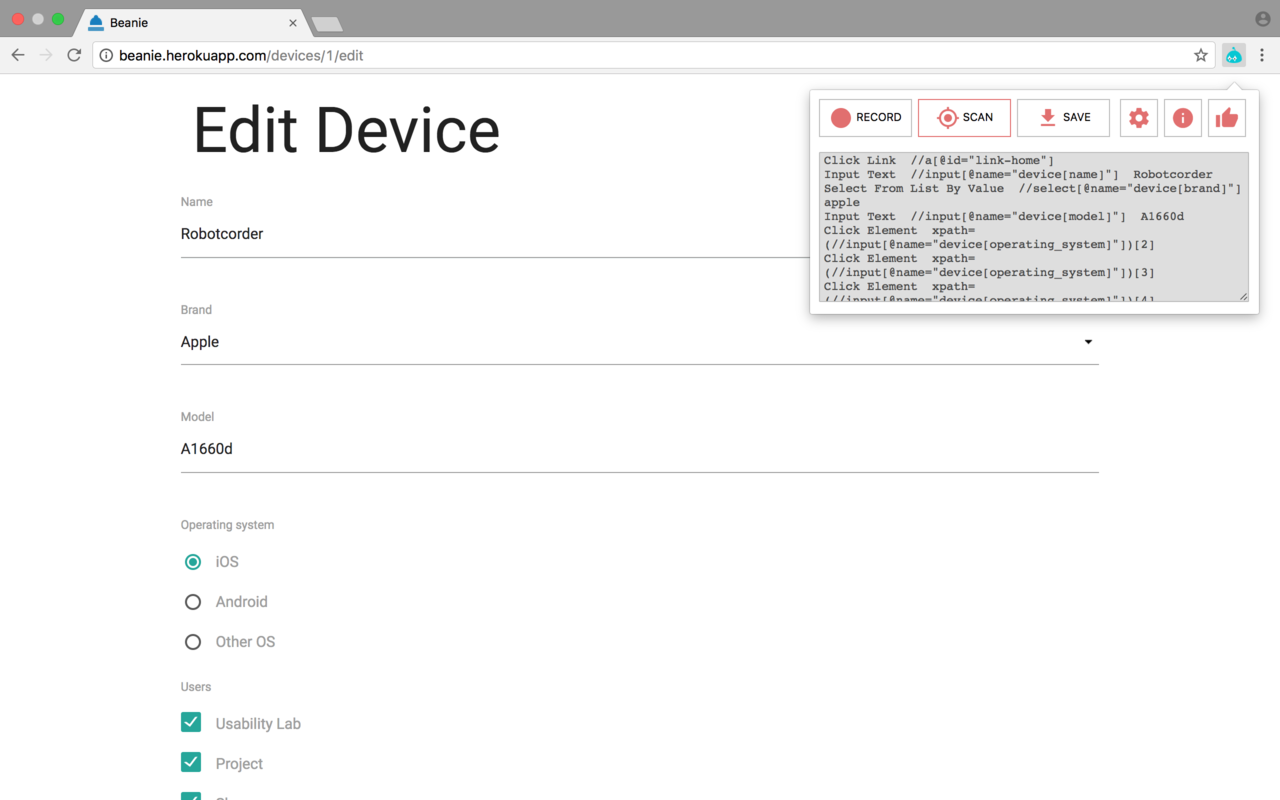Viewport: 1280px width, 800px height.
Task: Uncheck the Project checkbox
Action: 191,762
